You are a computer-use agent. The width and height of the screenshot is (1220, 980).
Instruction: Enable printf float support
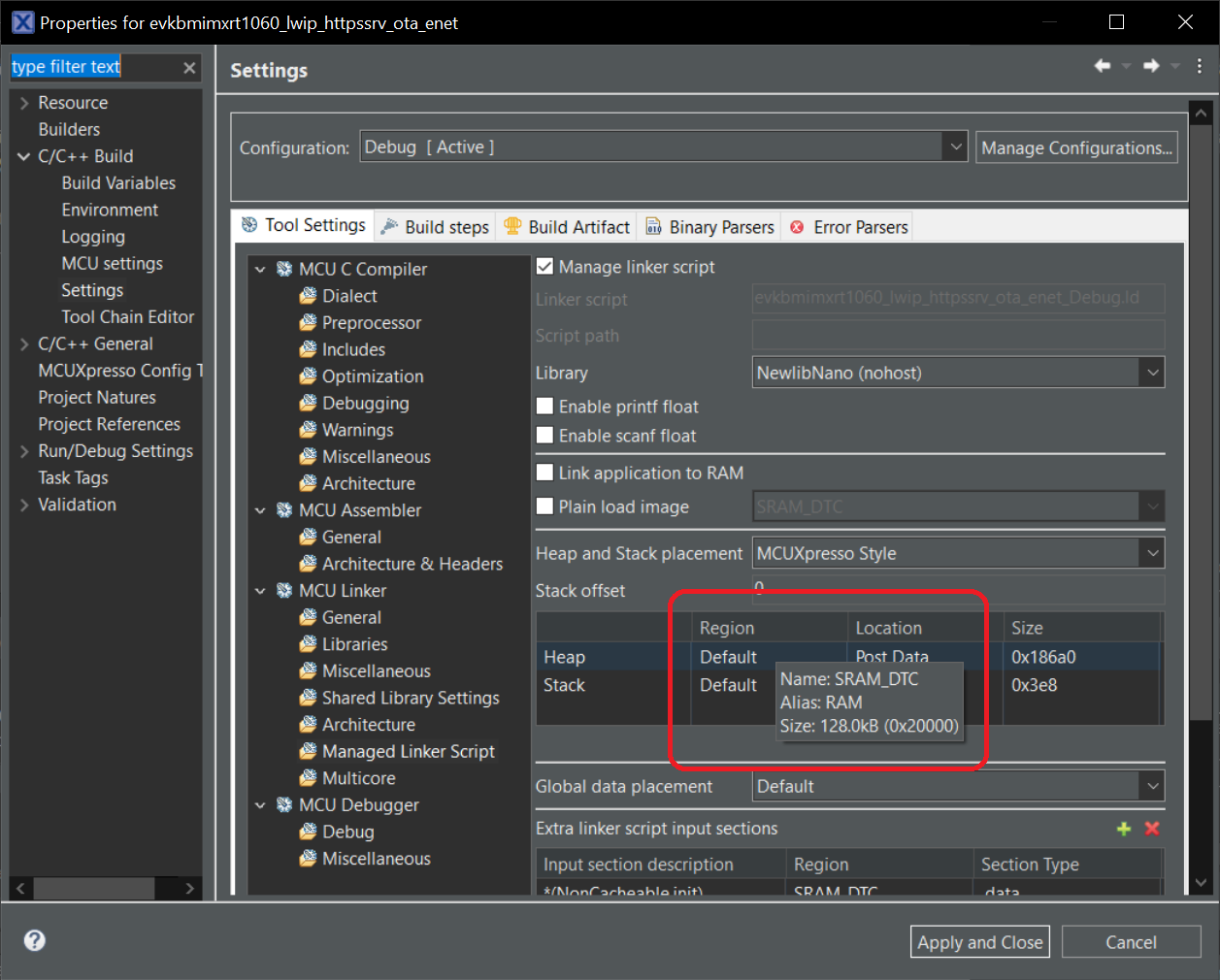[x=544, y=406]
